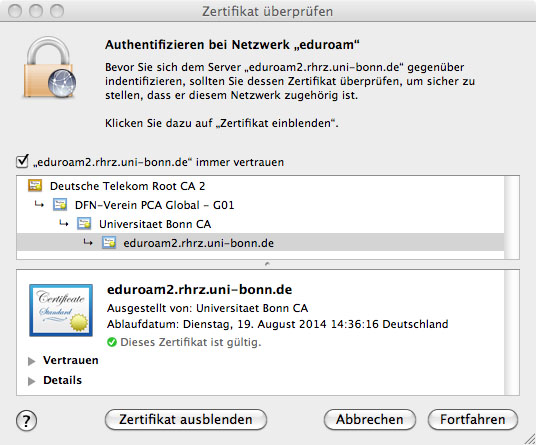Click the Abbrechen button
The width and height of the screenshot is (536, 445).
[370, 419]
